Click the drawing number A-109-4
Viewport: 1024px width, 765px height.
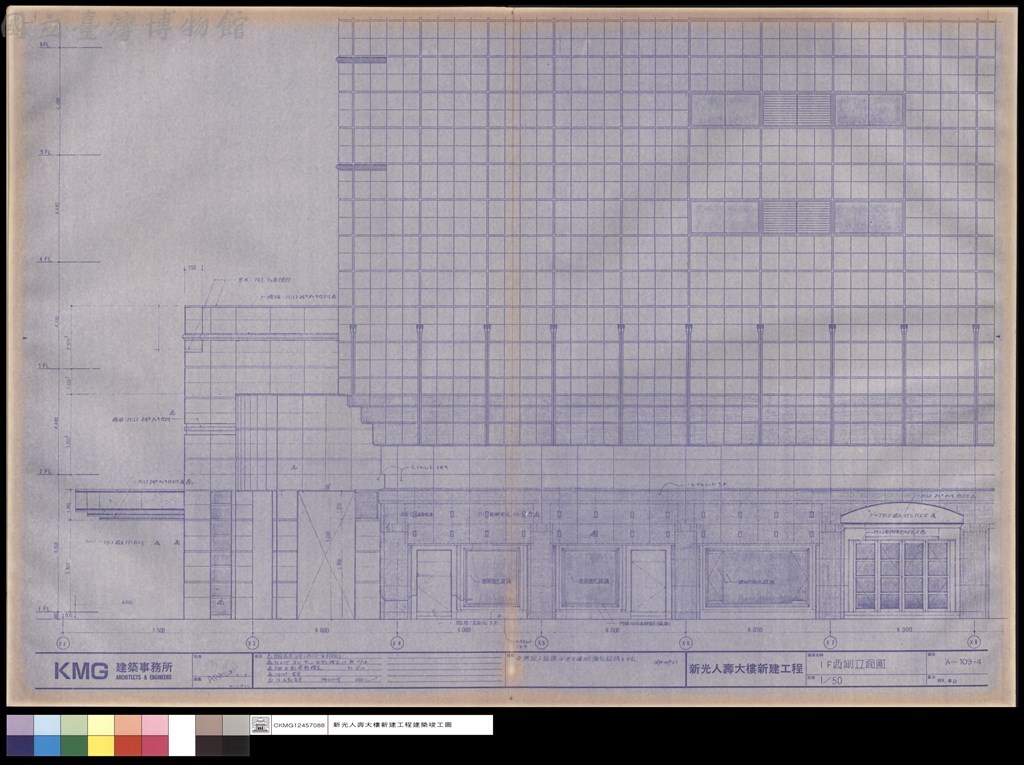pyautogui.click(x=963, y=662)
